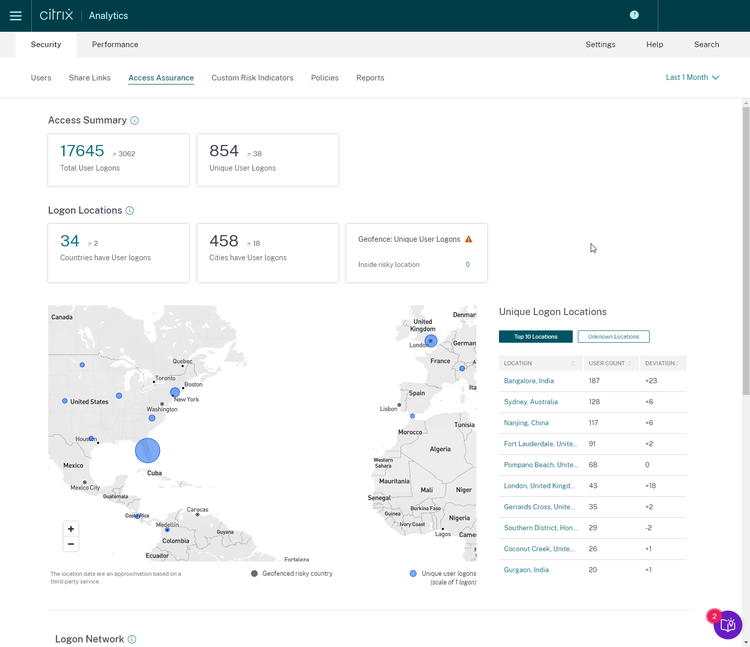Viewport: 750px width, 647px height.
Task: Sort by the DEVIATION column header
Action: click(x=662, y=363)
